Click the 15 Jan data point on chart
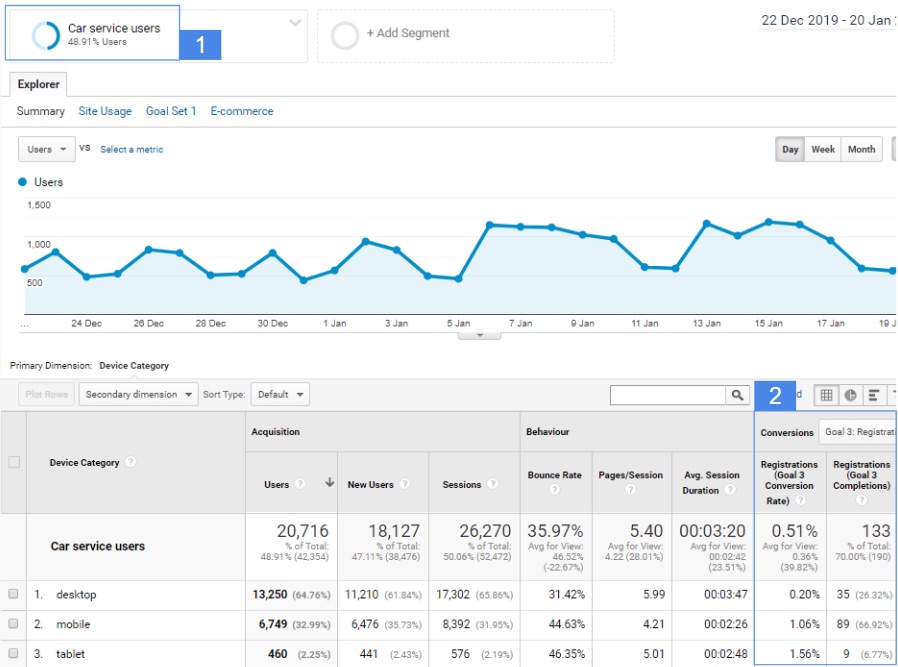The width and height of the screenshot is (898, 667). pyautogui.click(x=769, y=222)
